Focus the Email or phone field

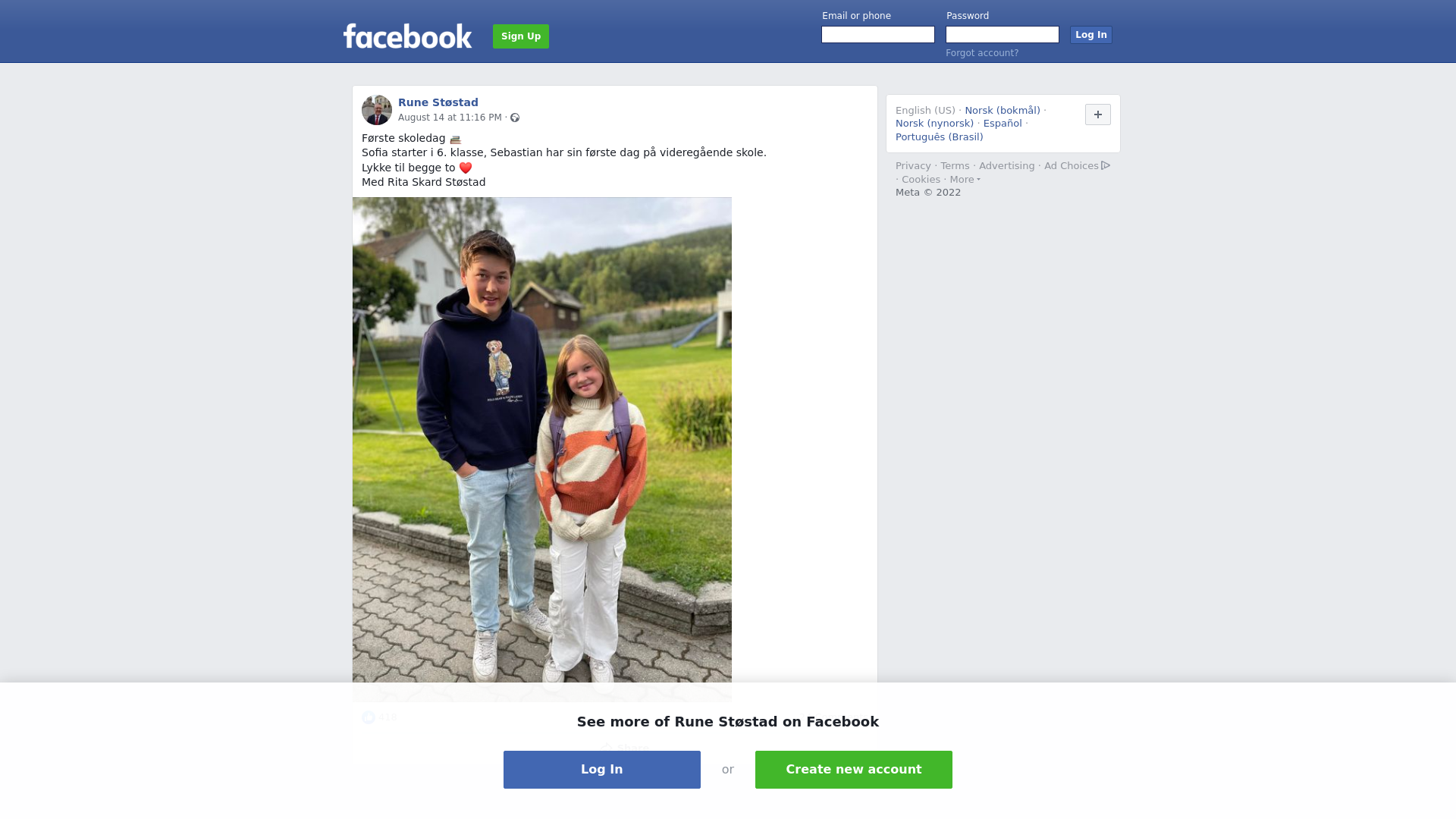[878, 35]
